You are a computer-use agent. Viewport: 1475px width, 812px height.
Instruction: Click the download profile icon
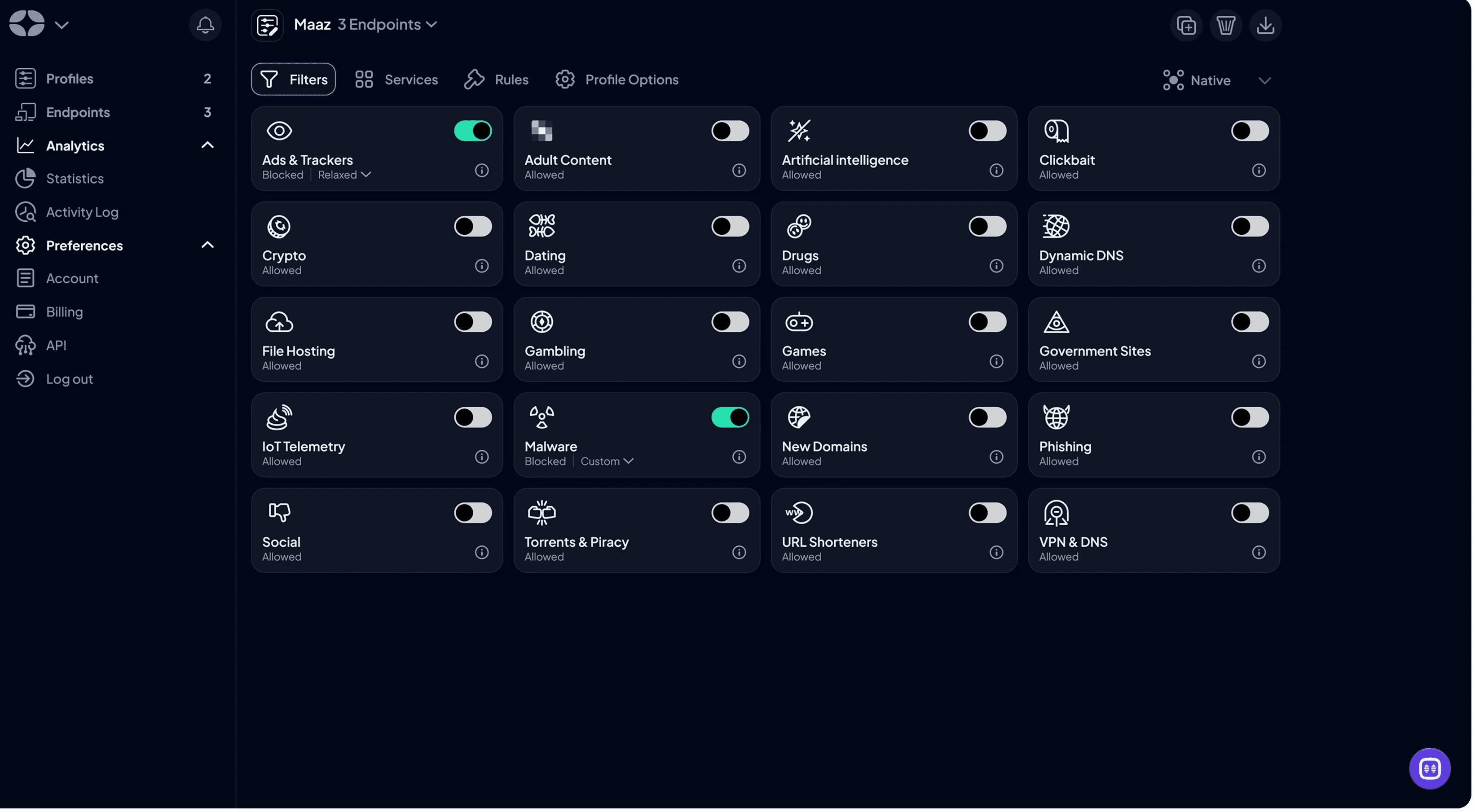click(1264, 25)
